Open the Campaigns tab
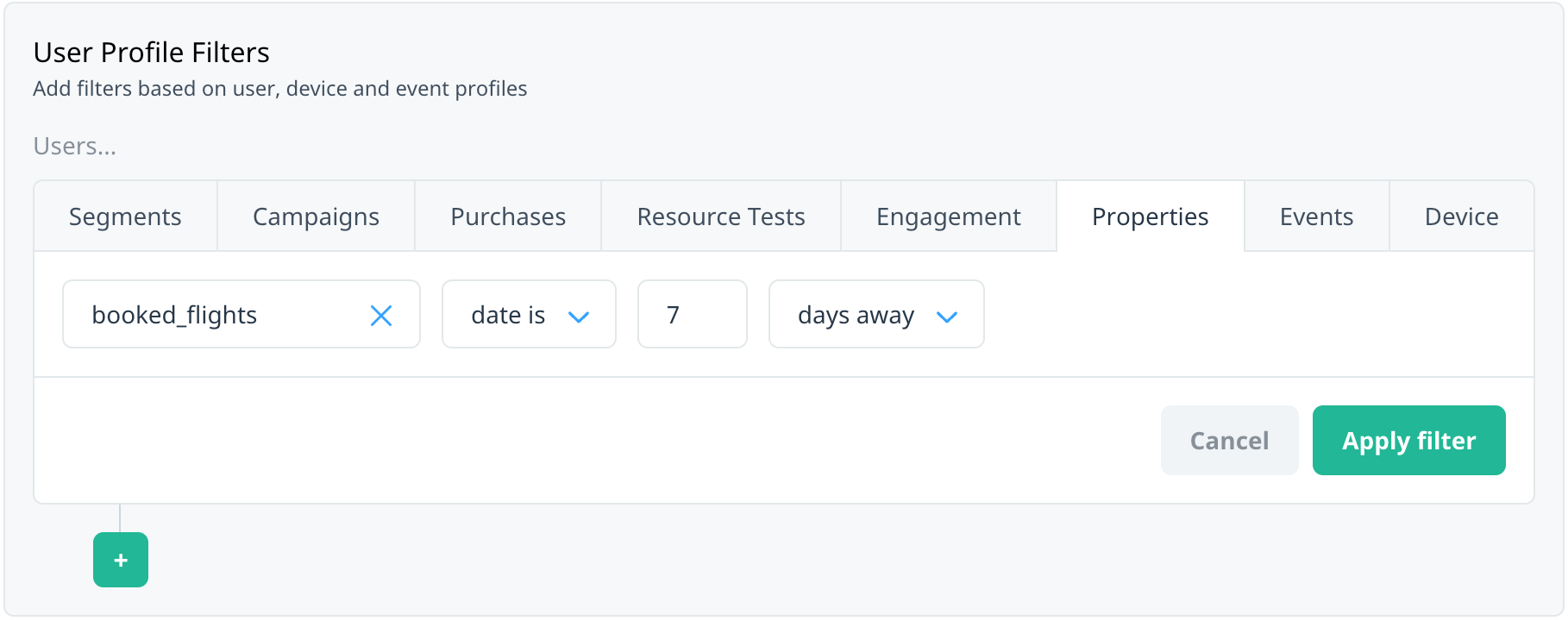The width and height of the screenshot is (1568, 621). point(316,216)
